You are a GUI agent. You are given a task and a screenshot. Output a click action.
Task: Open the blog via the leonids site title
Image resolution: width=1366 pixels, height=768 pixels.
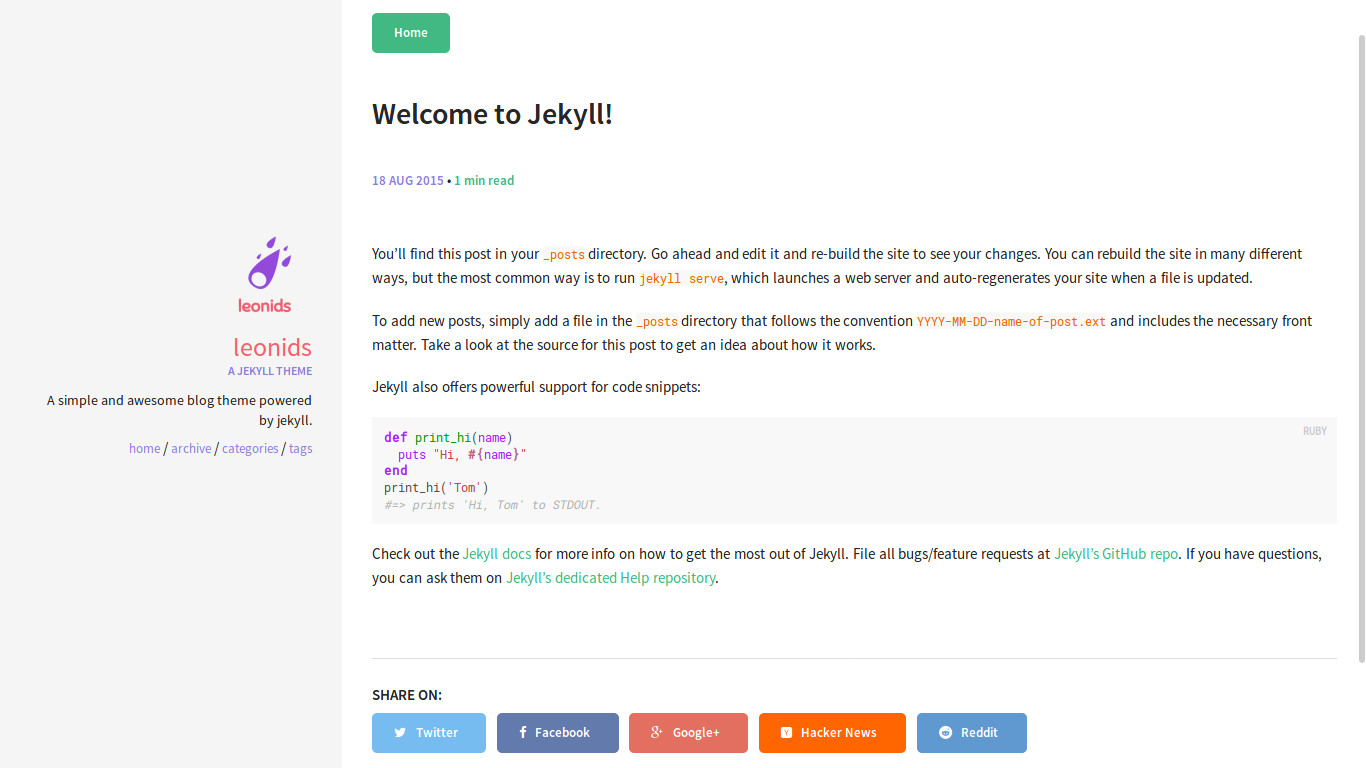[272, 347]
